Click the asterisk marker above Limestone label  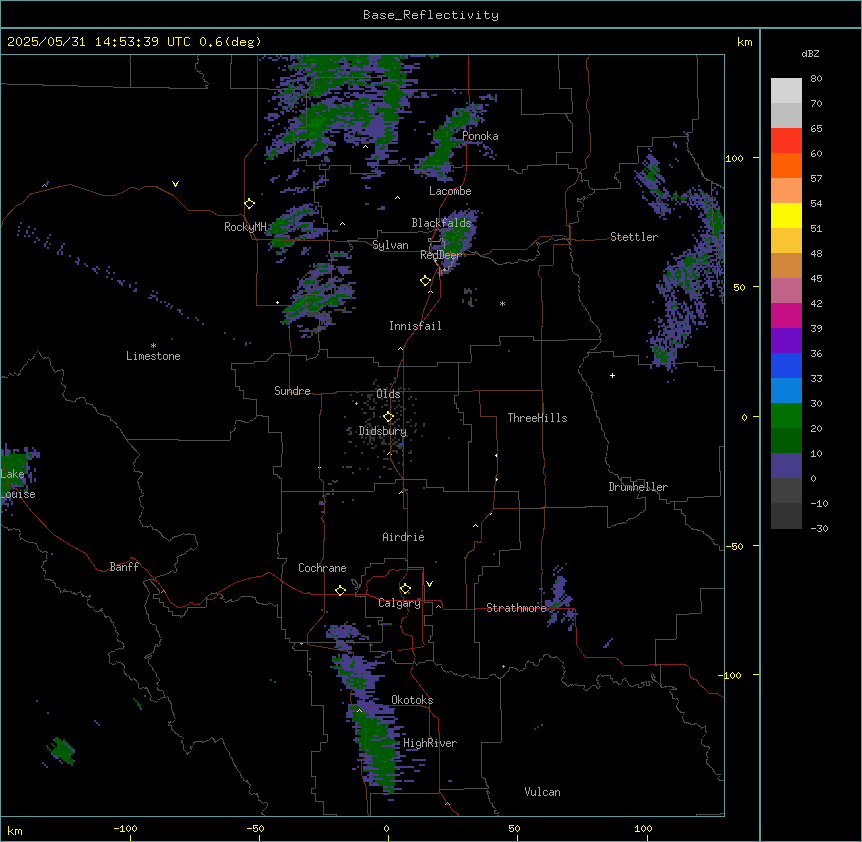tap(153, 346)
